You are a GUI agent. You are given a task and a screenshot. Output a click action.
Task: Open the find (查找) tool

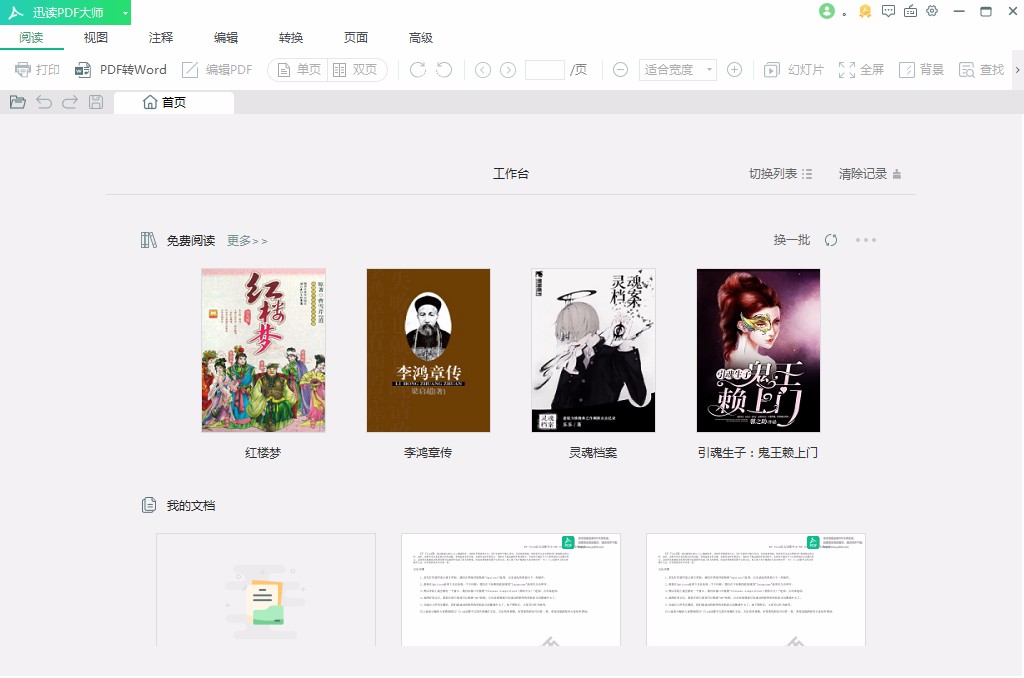981,70
